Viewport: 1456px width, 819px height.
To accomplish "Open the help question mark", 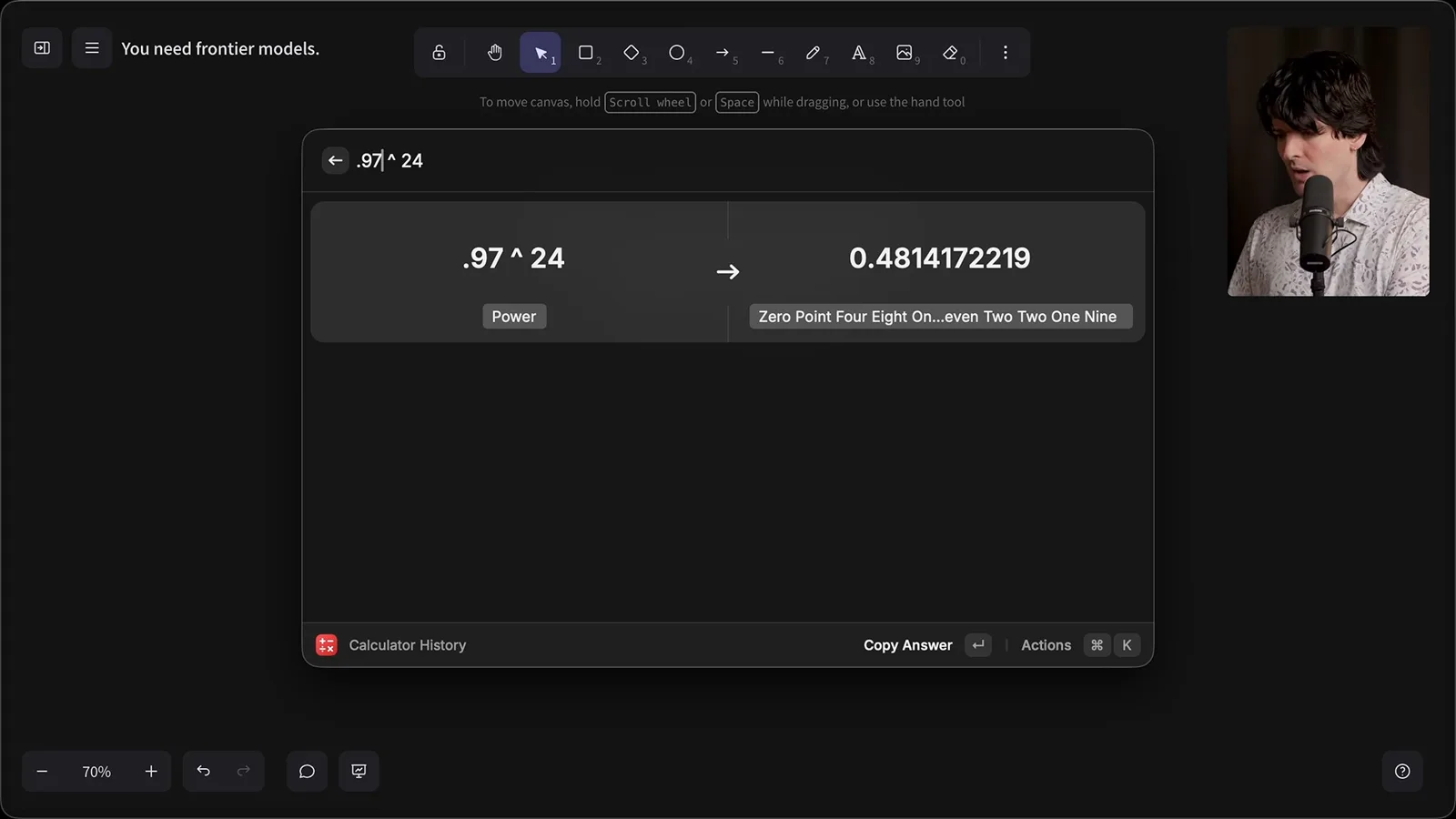I will (x=1402, y=772).
